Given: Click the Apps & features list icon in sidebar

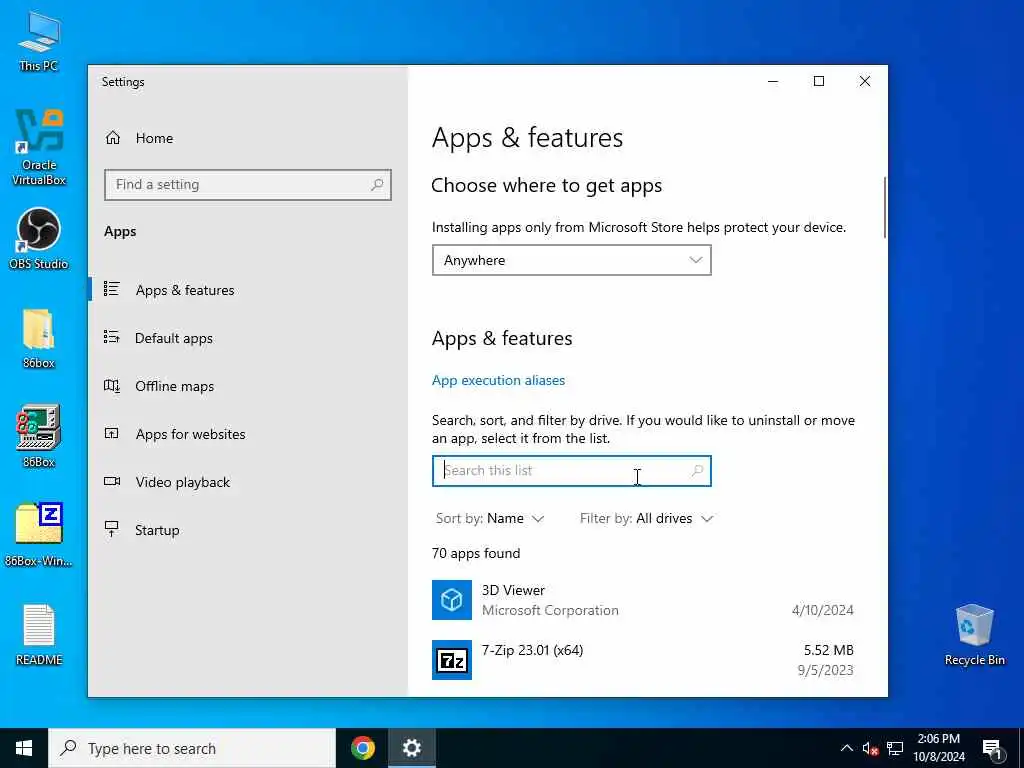Looking at the screenshot, I should tap(112, 289).
